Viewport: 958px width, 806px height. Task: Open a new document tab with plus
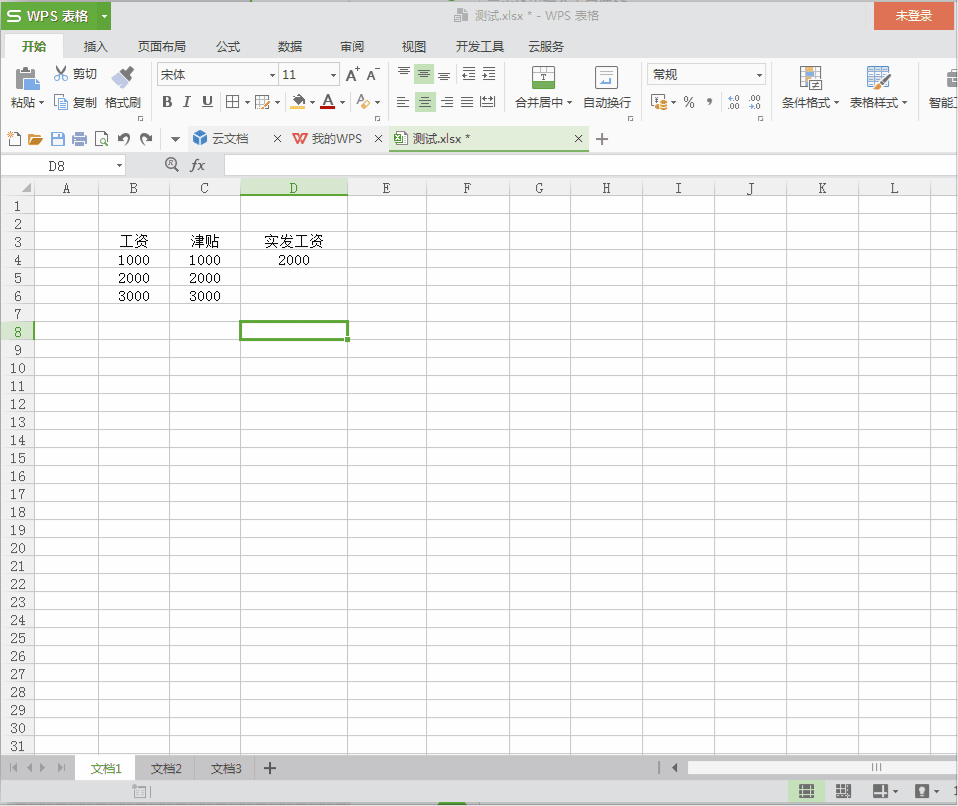pyautogui.click(x=602, y=139)
